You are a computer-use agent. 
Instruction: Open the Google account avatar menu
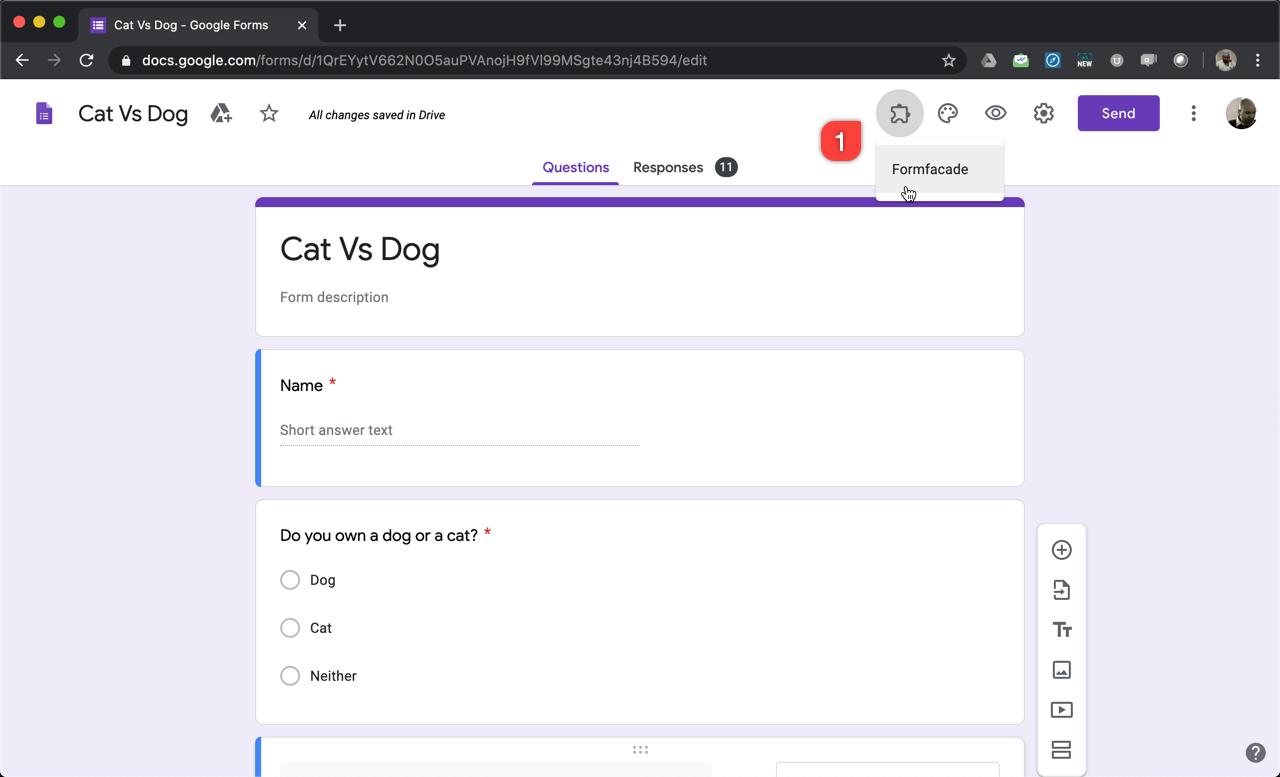pos(1241,113)
